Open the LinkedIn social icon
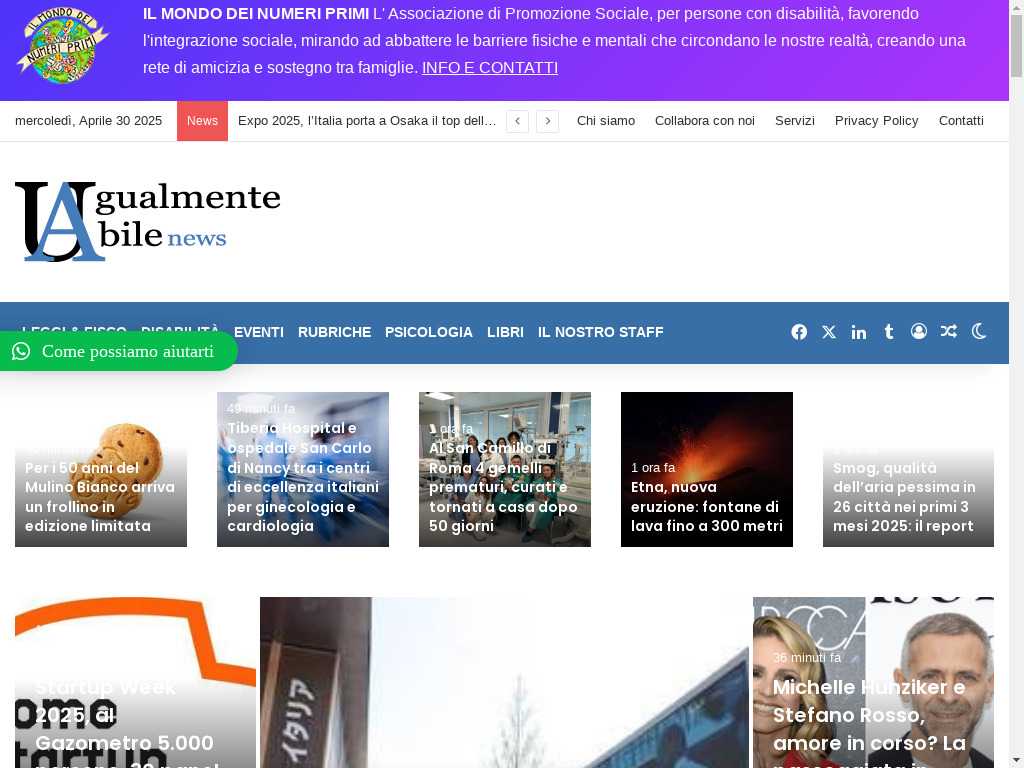 859,332
